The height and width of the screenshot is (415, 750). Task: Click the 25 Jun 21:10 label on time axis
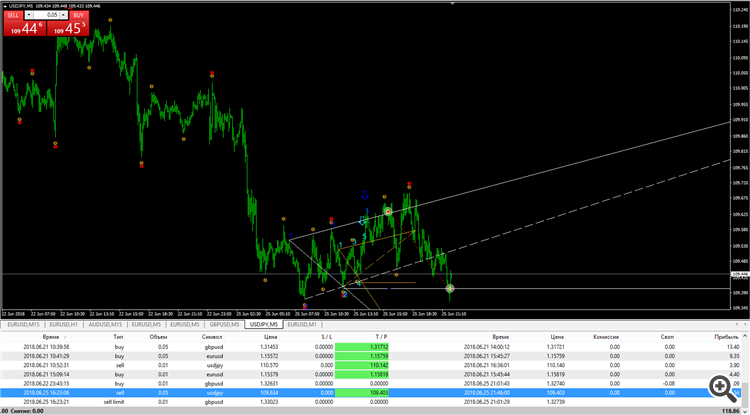coord(454,314)
